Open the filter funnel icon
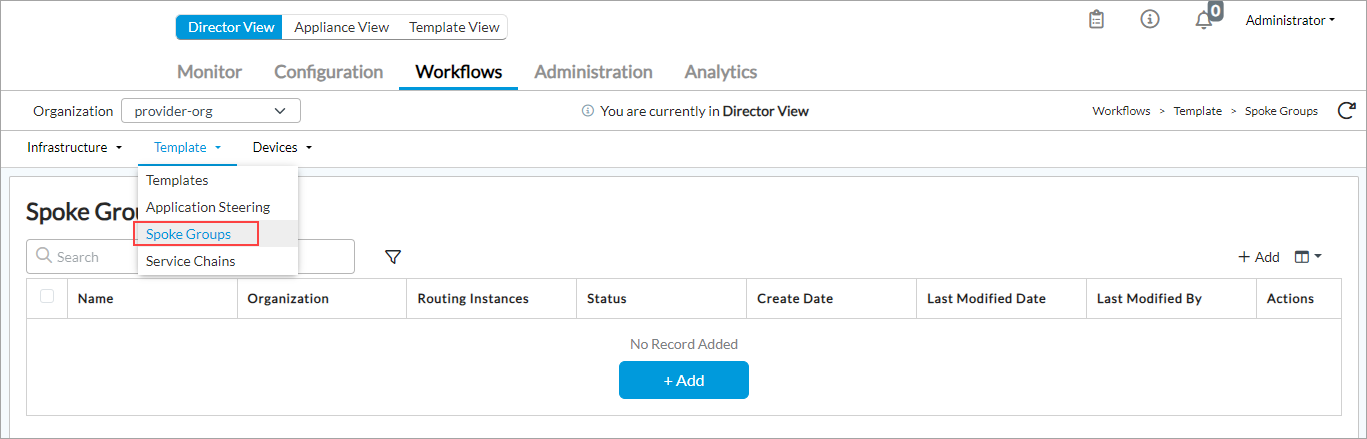Viewport: 1367px width, 439px height. pos(393,257)
